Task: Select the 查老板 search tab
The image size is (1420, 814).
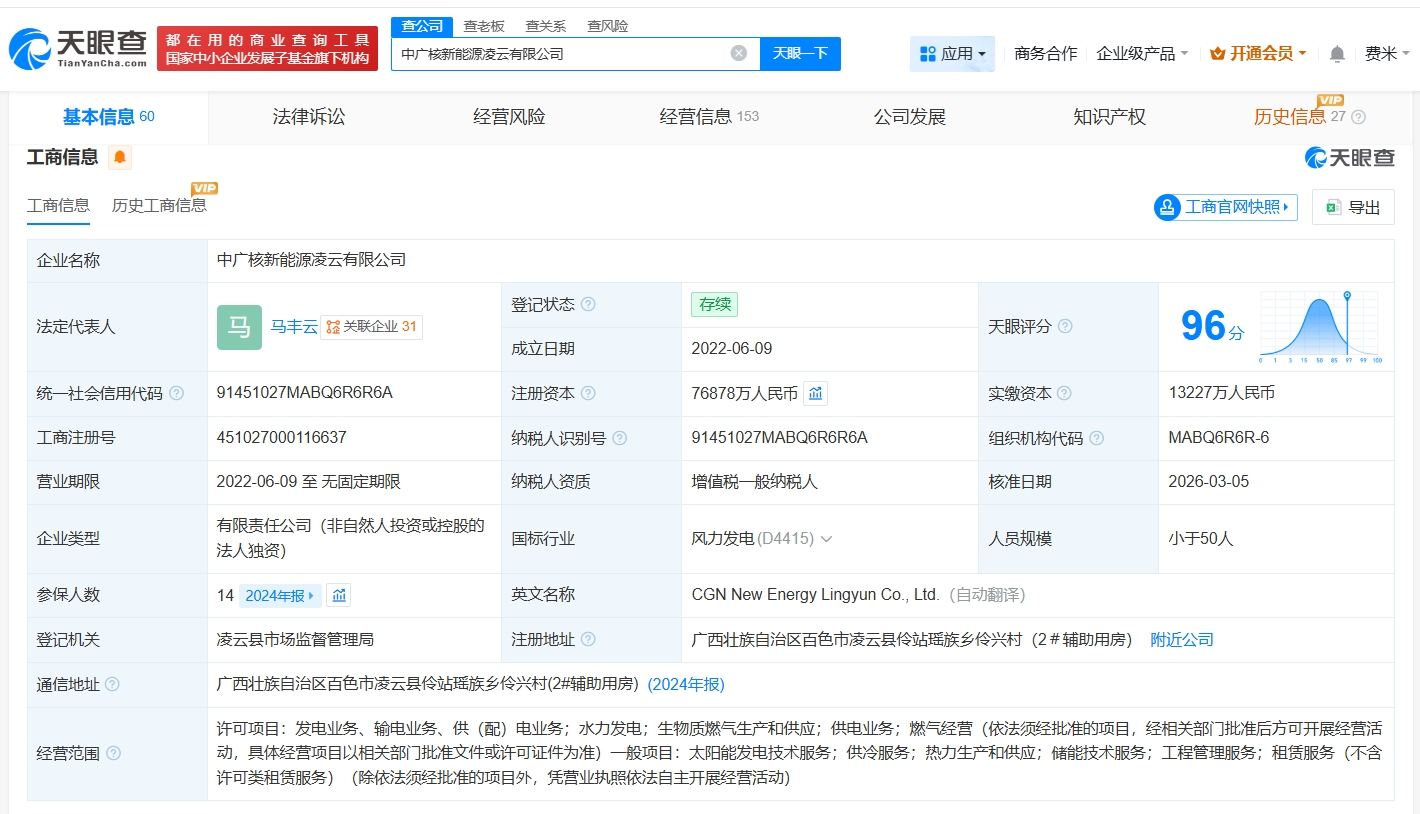Action: (x=486, y=25)
